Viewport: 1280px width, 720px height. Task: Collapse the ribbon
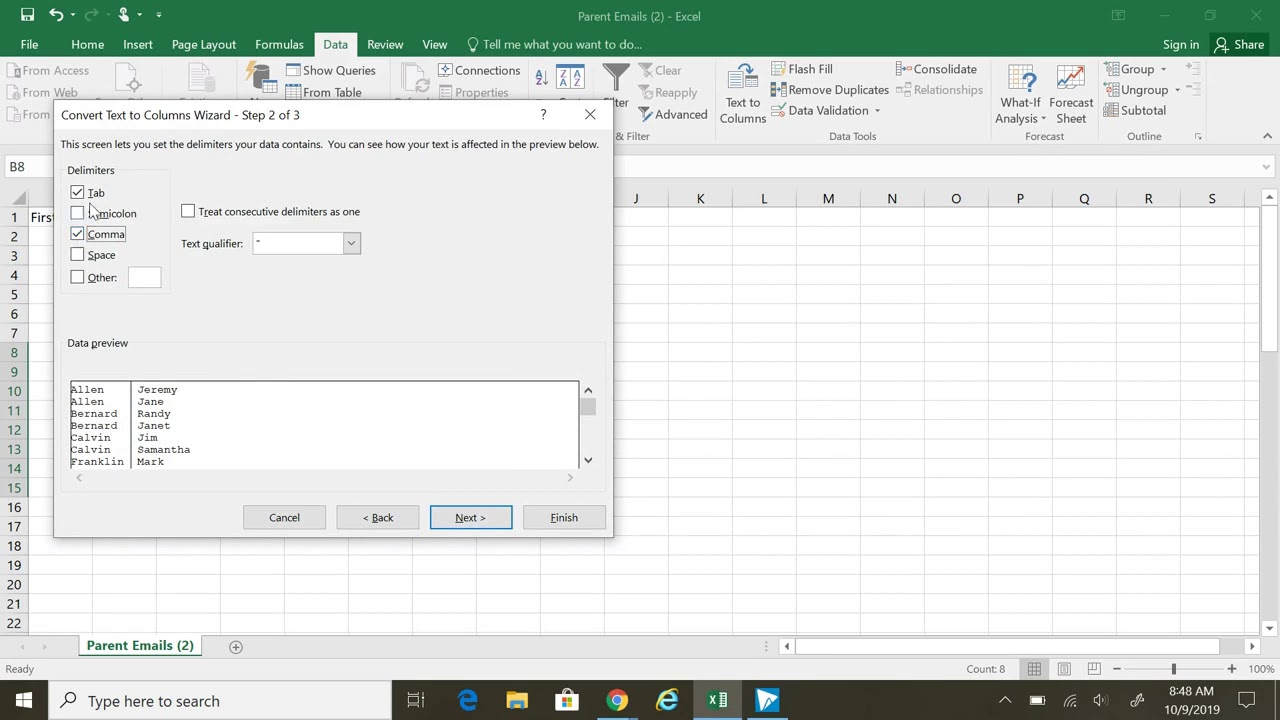click(x=1267, y=136)
